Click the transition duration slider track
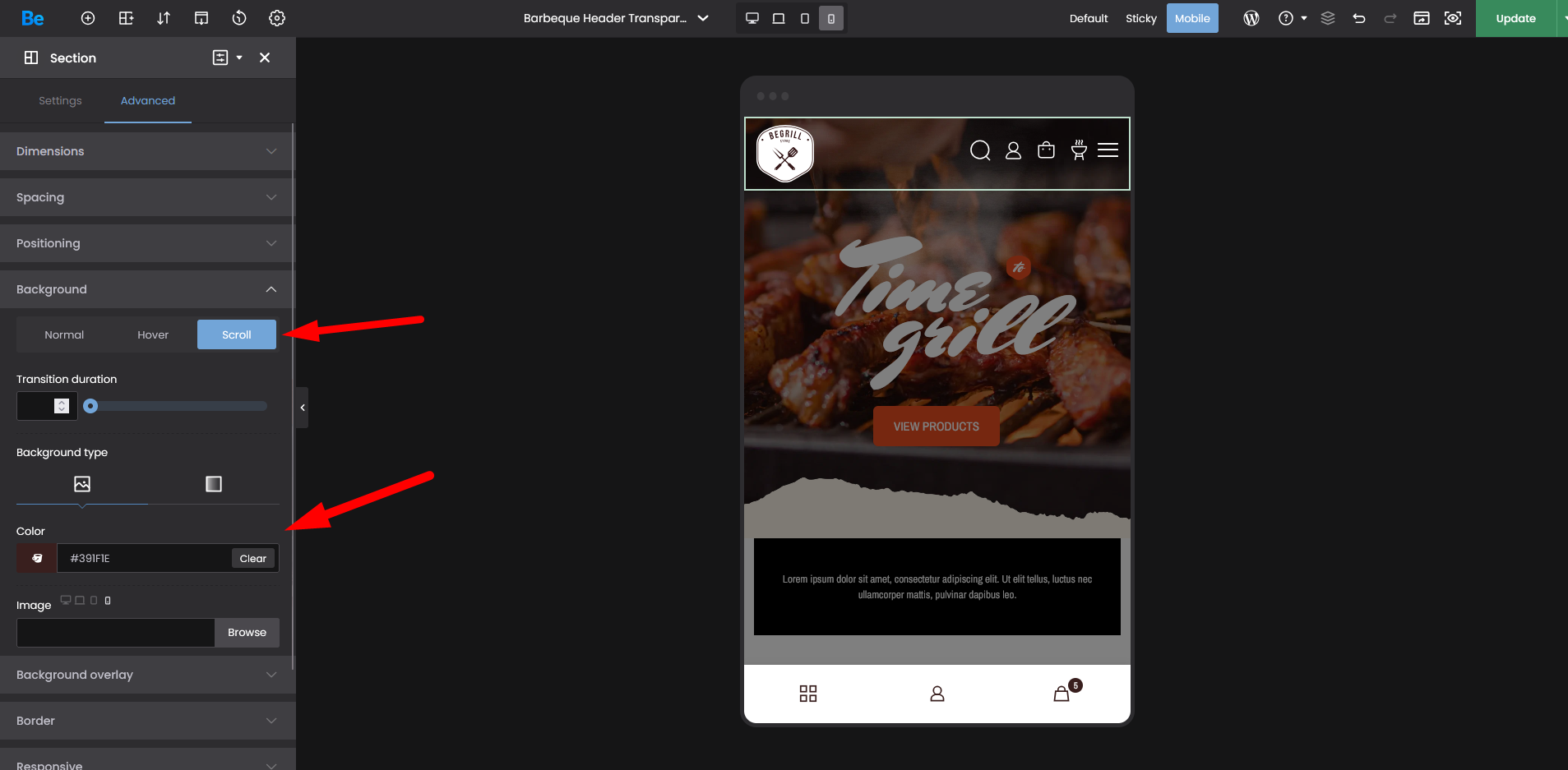1568x770 pixels. [x=175, y=406]
